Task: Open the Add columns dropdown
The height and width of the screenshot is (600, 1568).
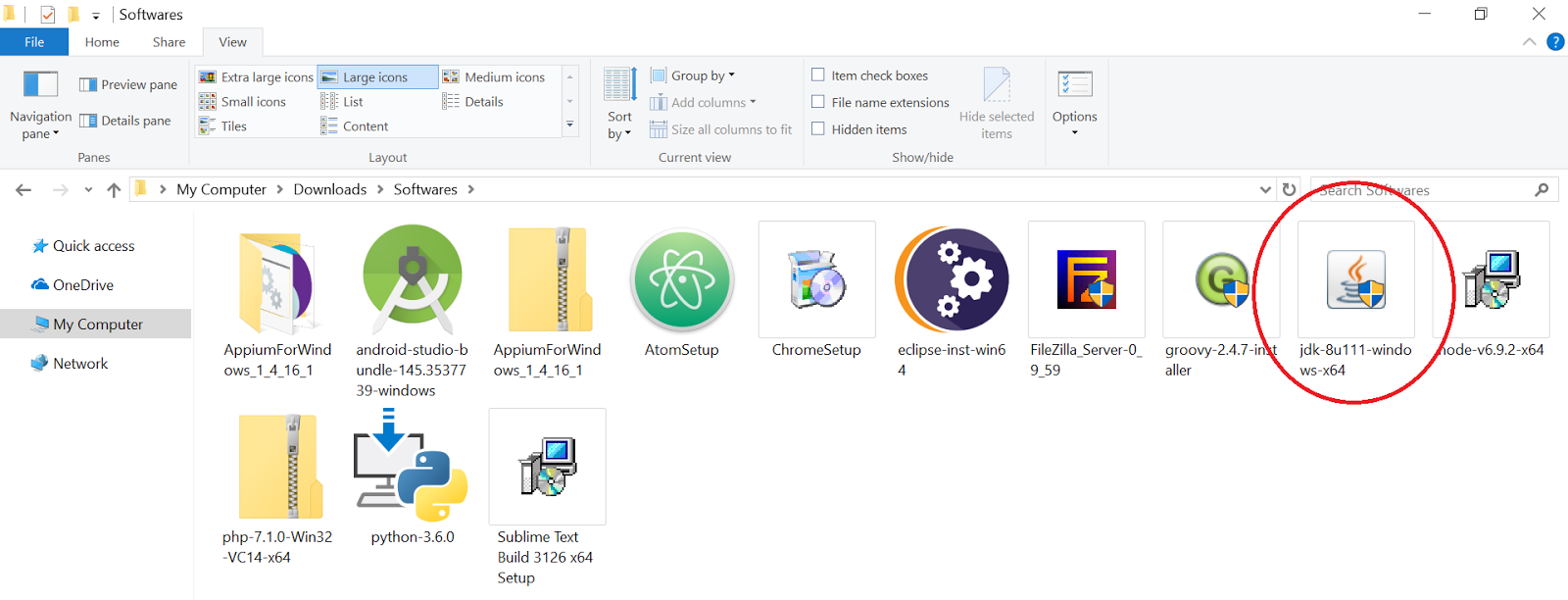Action: pos(703,102)
